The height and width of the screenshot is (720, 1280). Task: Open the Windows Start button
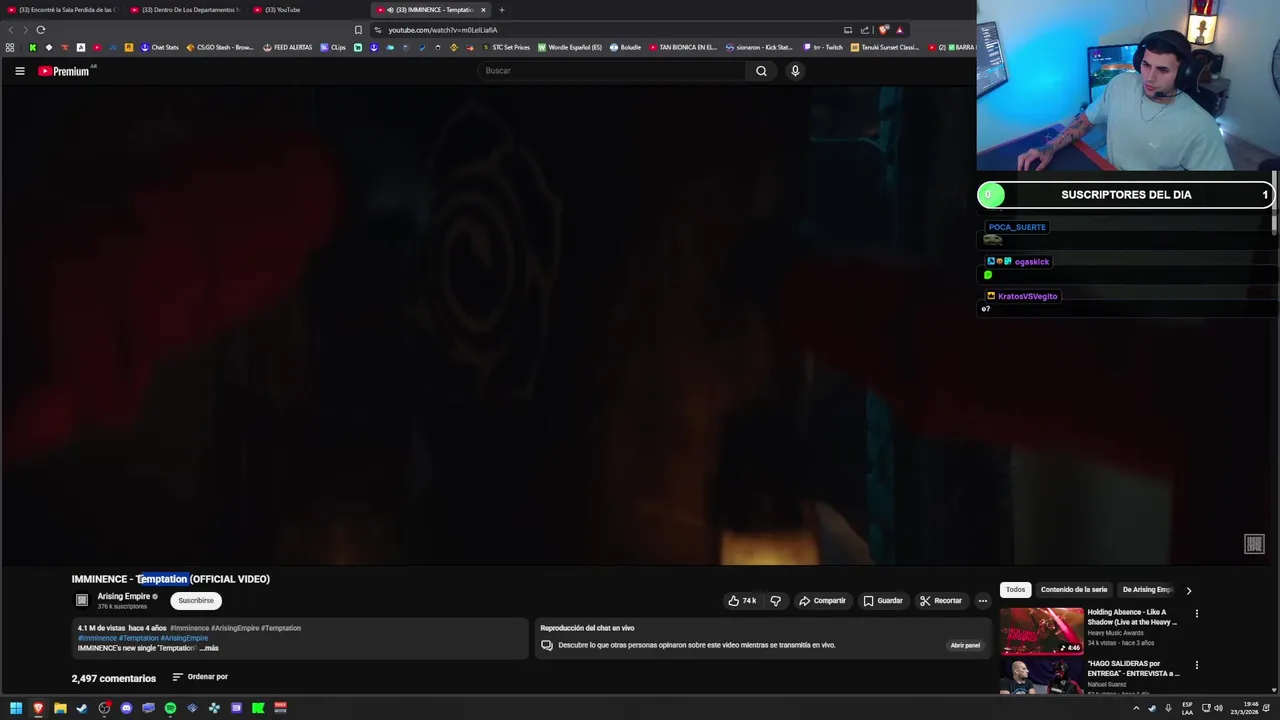coord(16,708)
